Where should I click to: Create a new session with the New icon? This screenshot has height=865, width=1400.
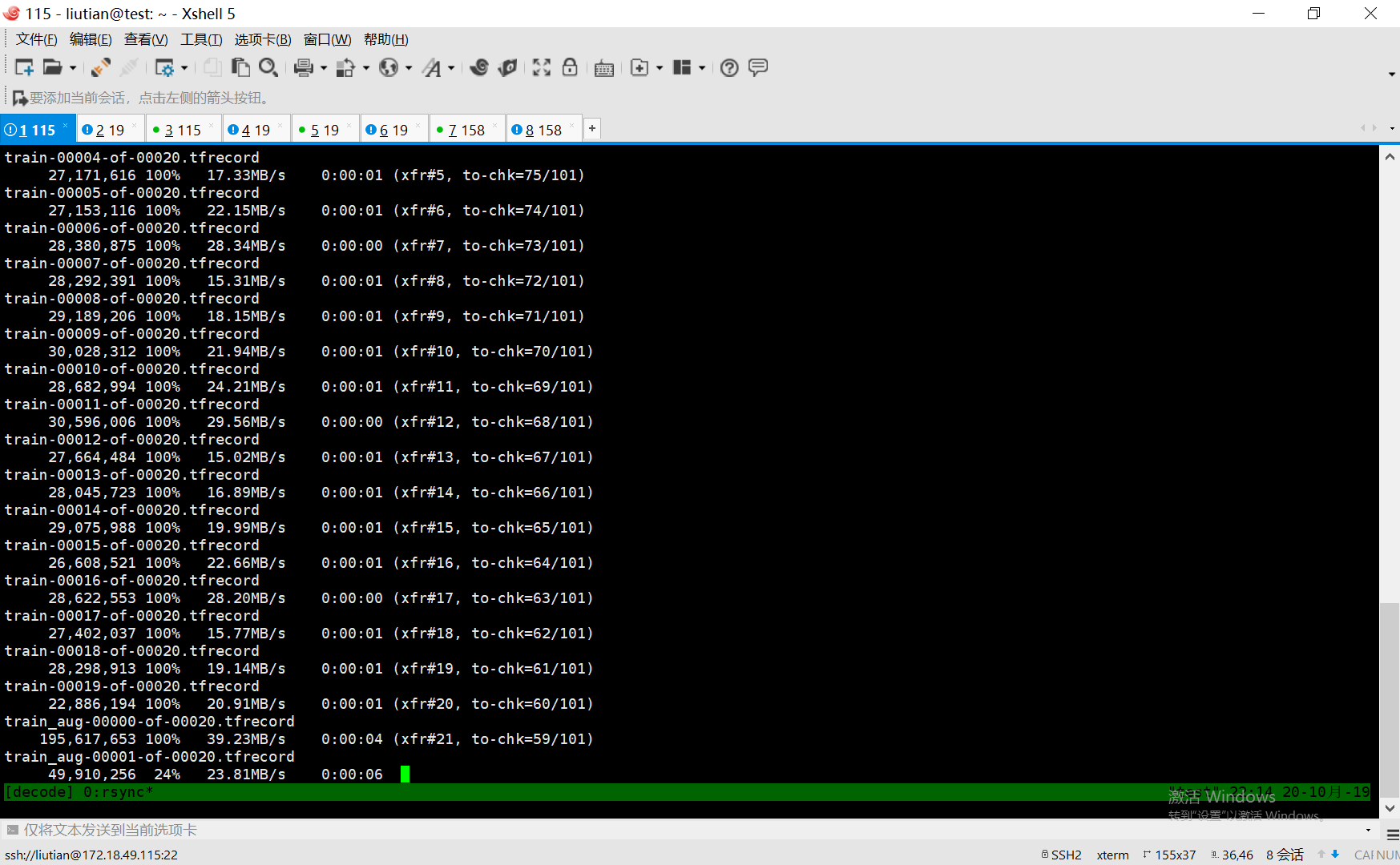(24, 67)
